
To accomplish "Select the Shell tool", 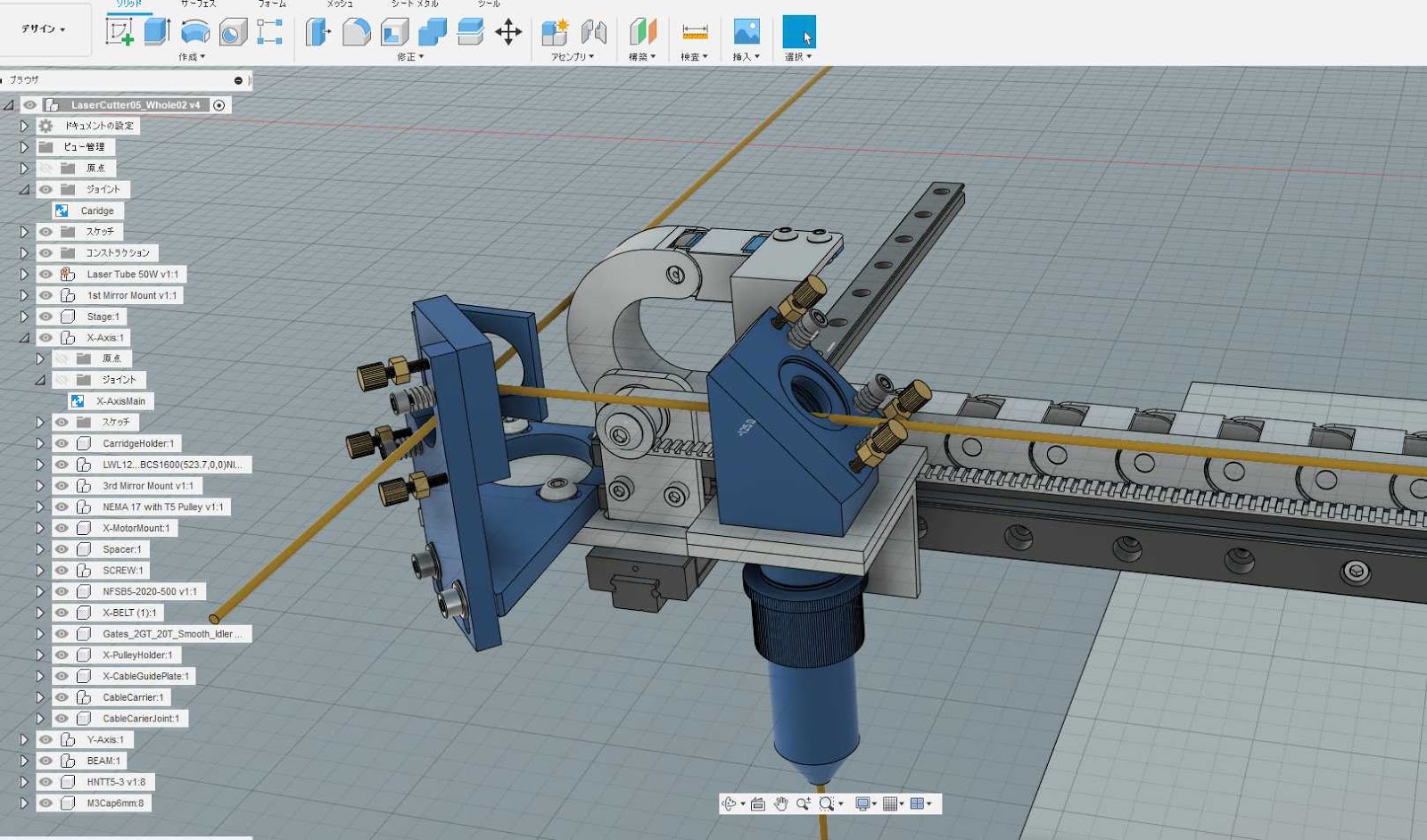I will click(x=394, y=32).
